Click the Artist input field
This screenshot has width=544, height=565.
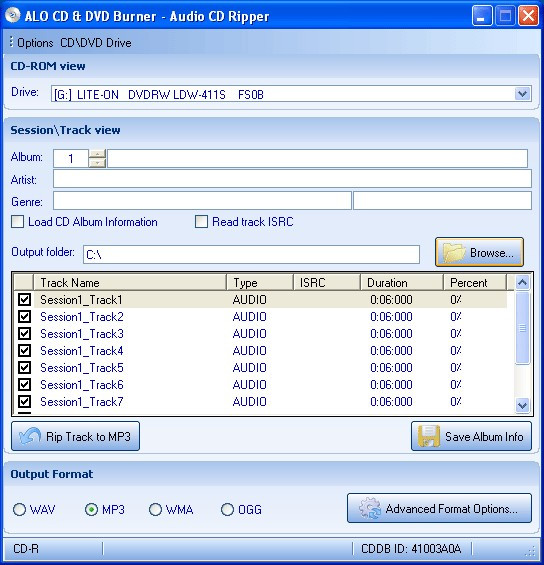click(292, 179)
